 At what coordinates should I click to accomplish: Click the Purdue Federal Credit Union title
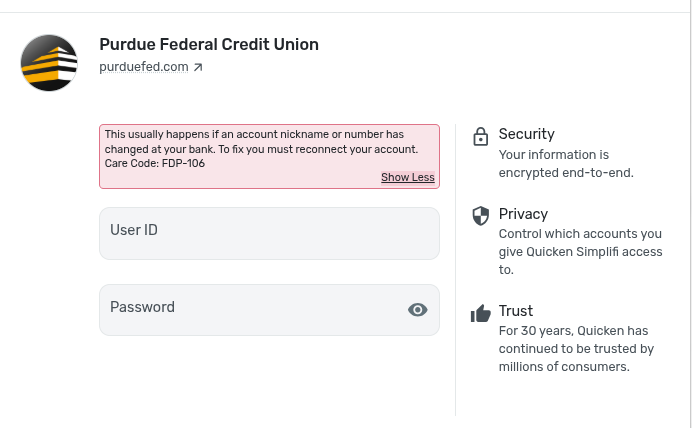pos(209,44)
